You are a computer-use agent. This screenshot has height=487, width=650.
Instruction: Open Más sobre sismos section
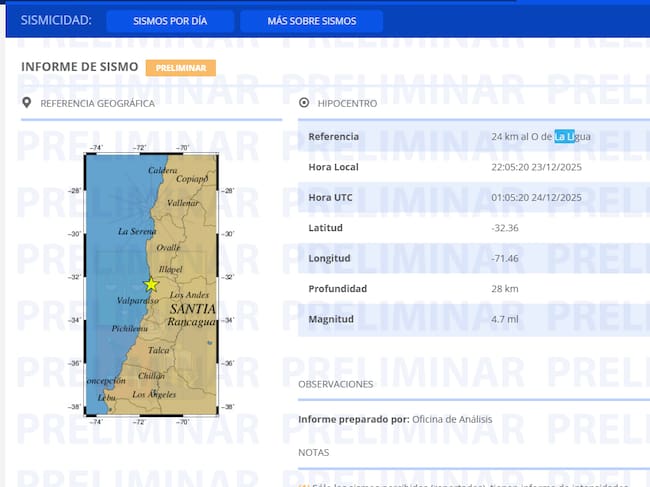pyautogui.click(x=312, y=21)
